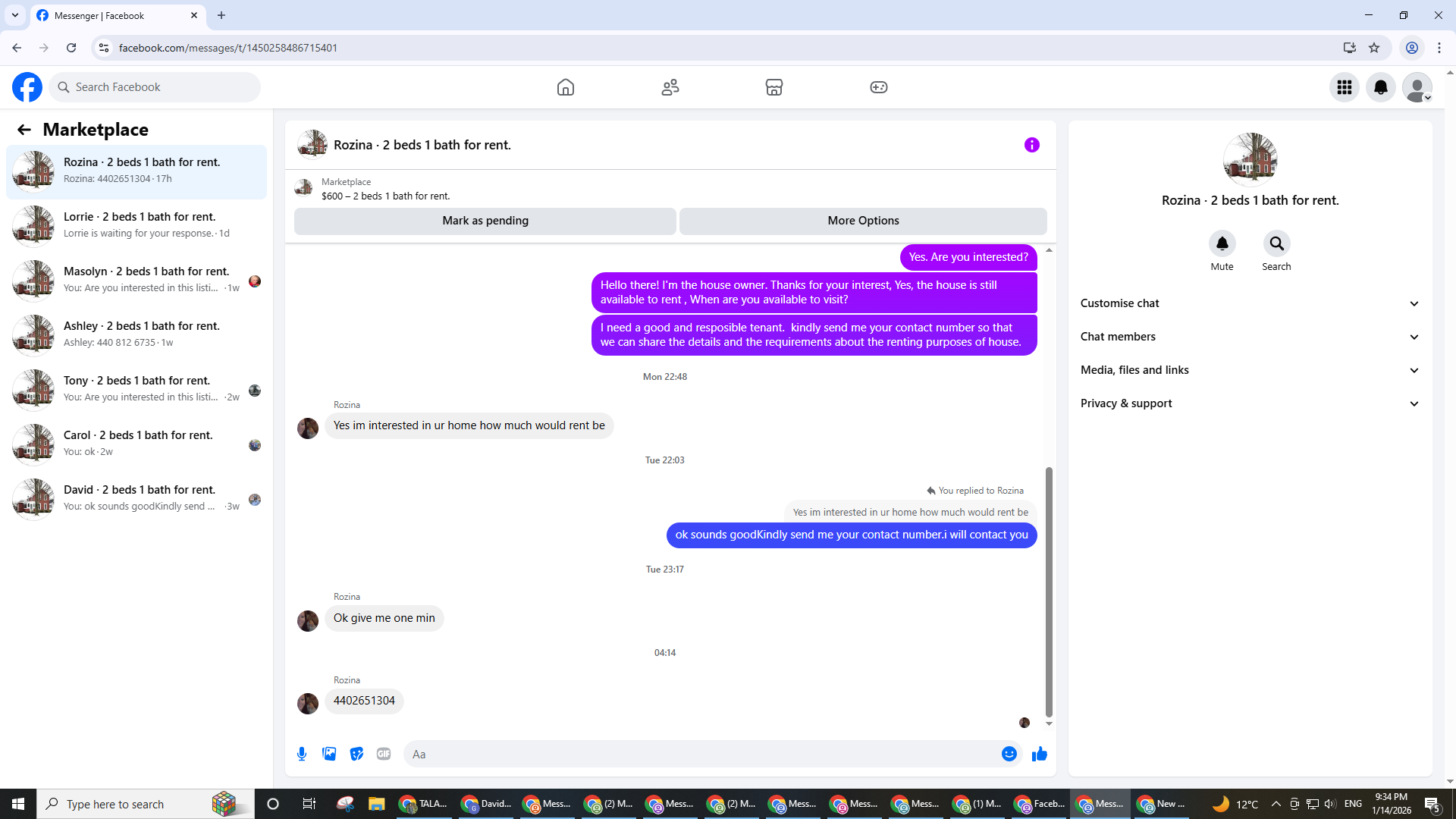This screenshot has height=819, width=1456.
Task: Open the Marketplace tab in top navigation
Action: click(773, 87)
